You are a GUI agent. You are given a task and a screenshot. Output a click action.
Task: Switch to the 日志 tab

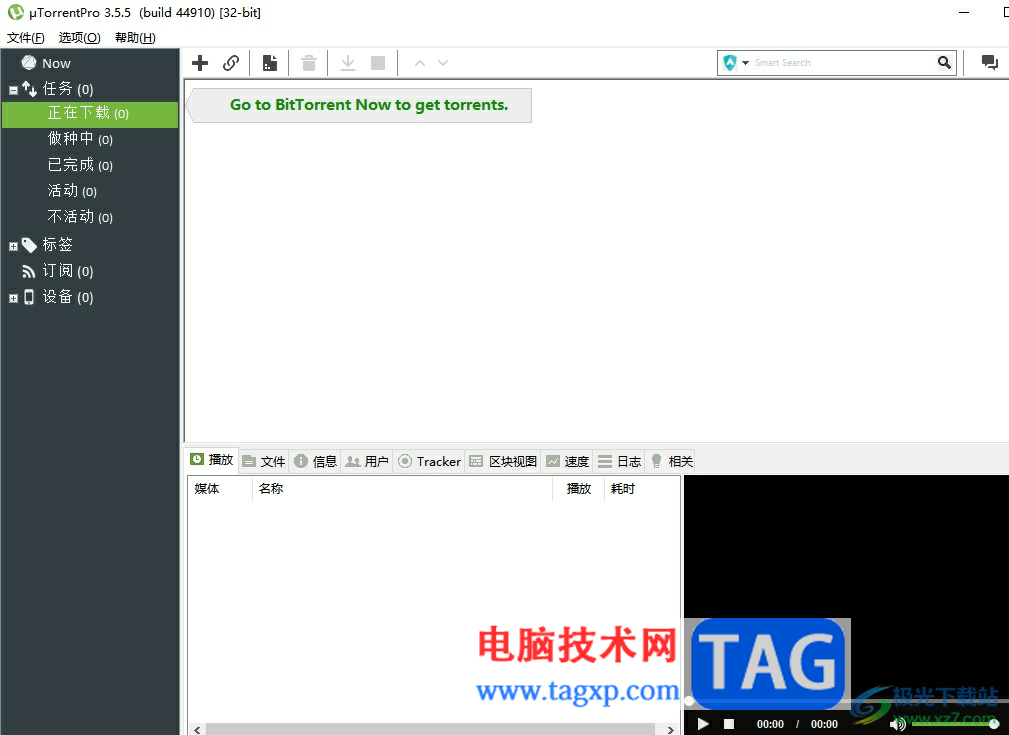point(619,461)
